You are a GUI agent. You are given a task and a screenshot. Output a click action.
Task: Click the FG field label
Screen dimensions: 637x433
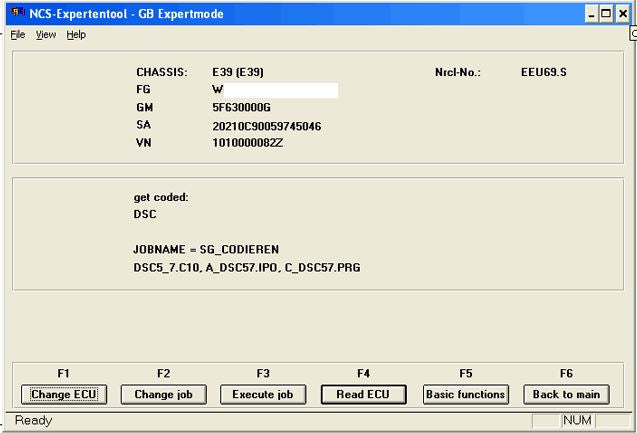[x=143, y=89]
